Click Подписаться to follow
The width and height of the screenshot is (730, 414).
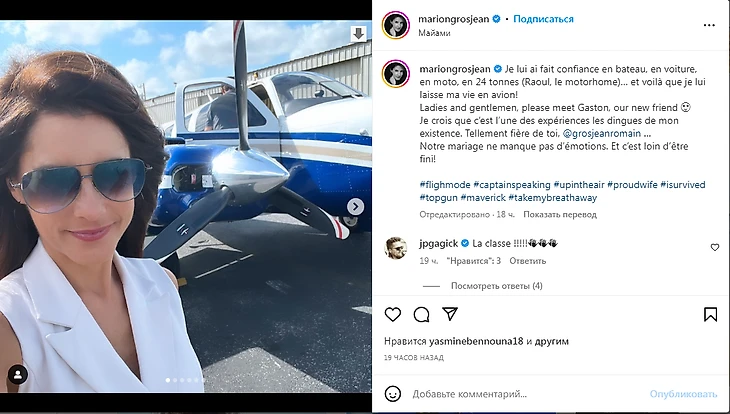pos(543,19)
